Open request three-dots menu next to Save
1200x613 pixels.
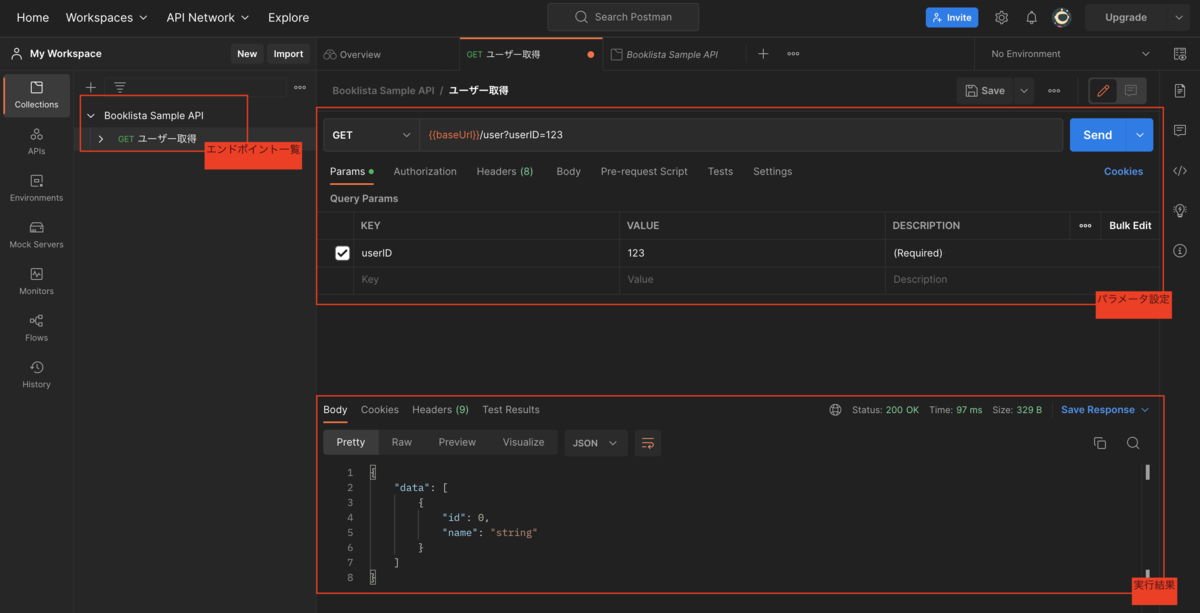click(x=1054, y=90)
